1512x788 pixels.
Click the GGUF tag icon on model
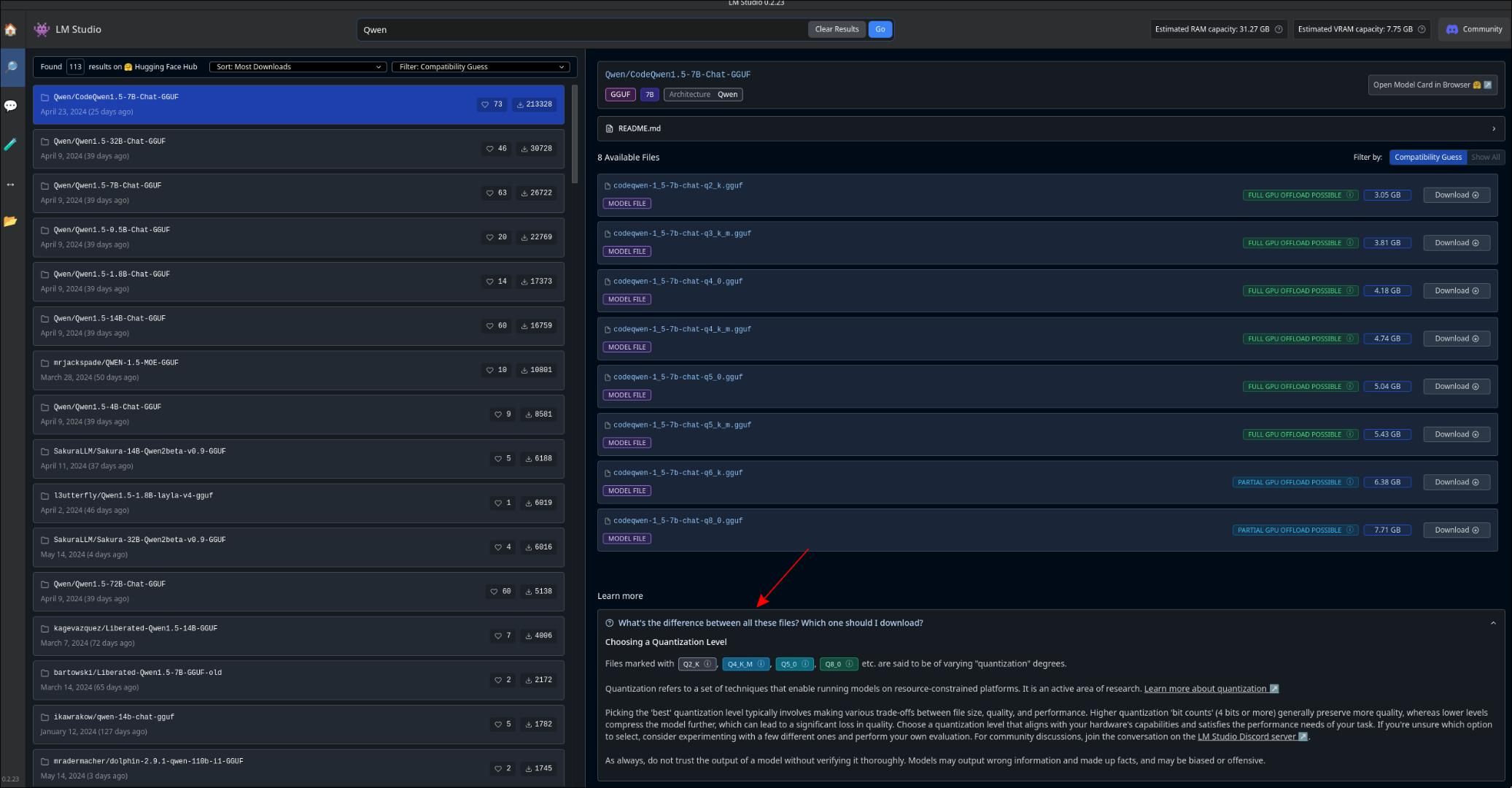point(620,93)
